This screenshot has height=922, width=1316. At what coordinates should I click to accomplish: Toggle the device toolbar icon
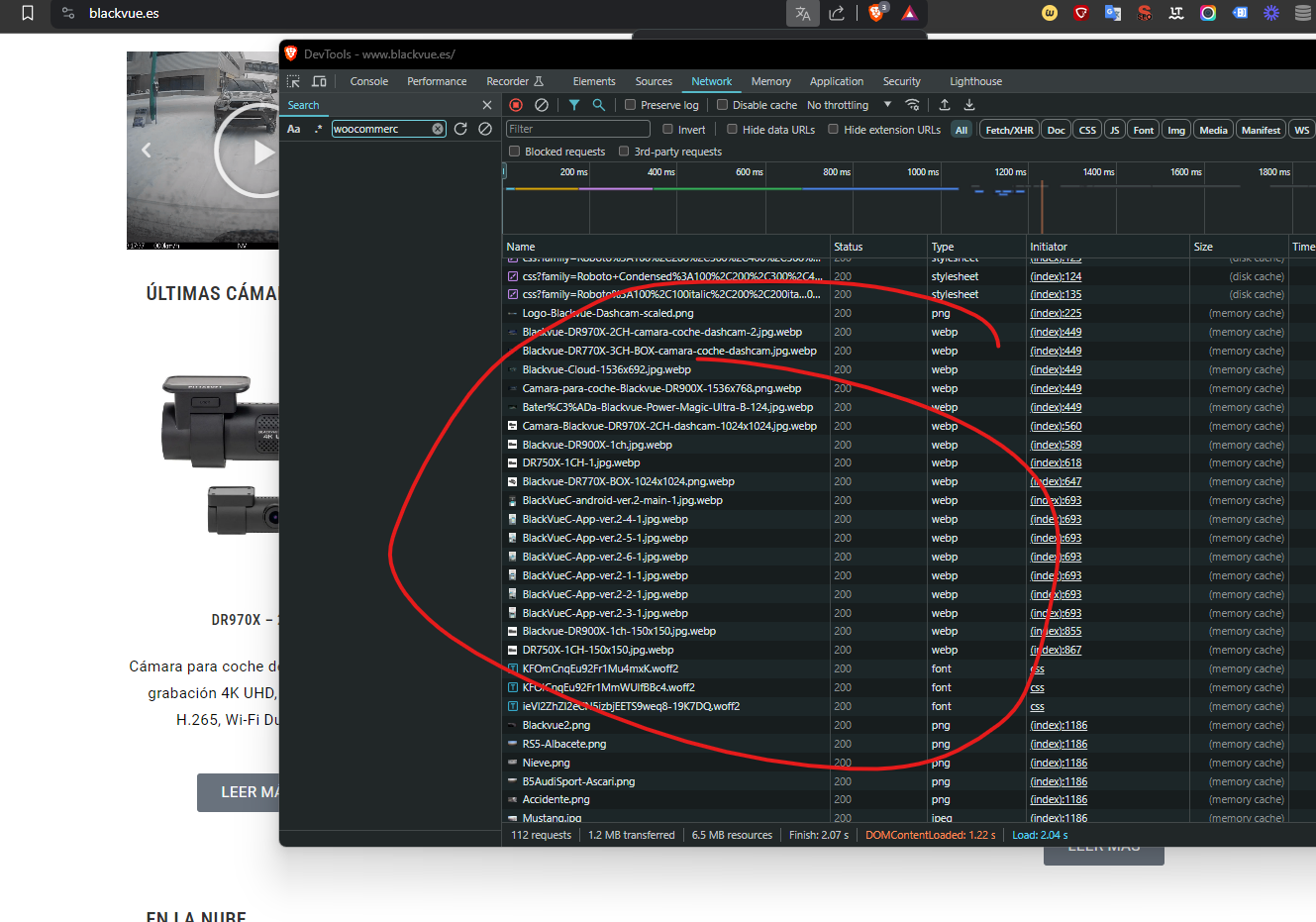pyautogui.click(x=320, y=81)
